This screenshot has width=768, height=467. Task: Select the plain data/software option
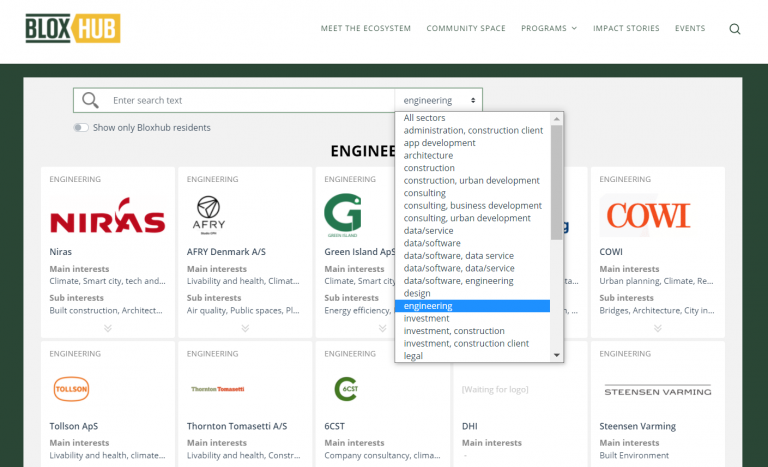tap(472, 243)
